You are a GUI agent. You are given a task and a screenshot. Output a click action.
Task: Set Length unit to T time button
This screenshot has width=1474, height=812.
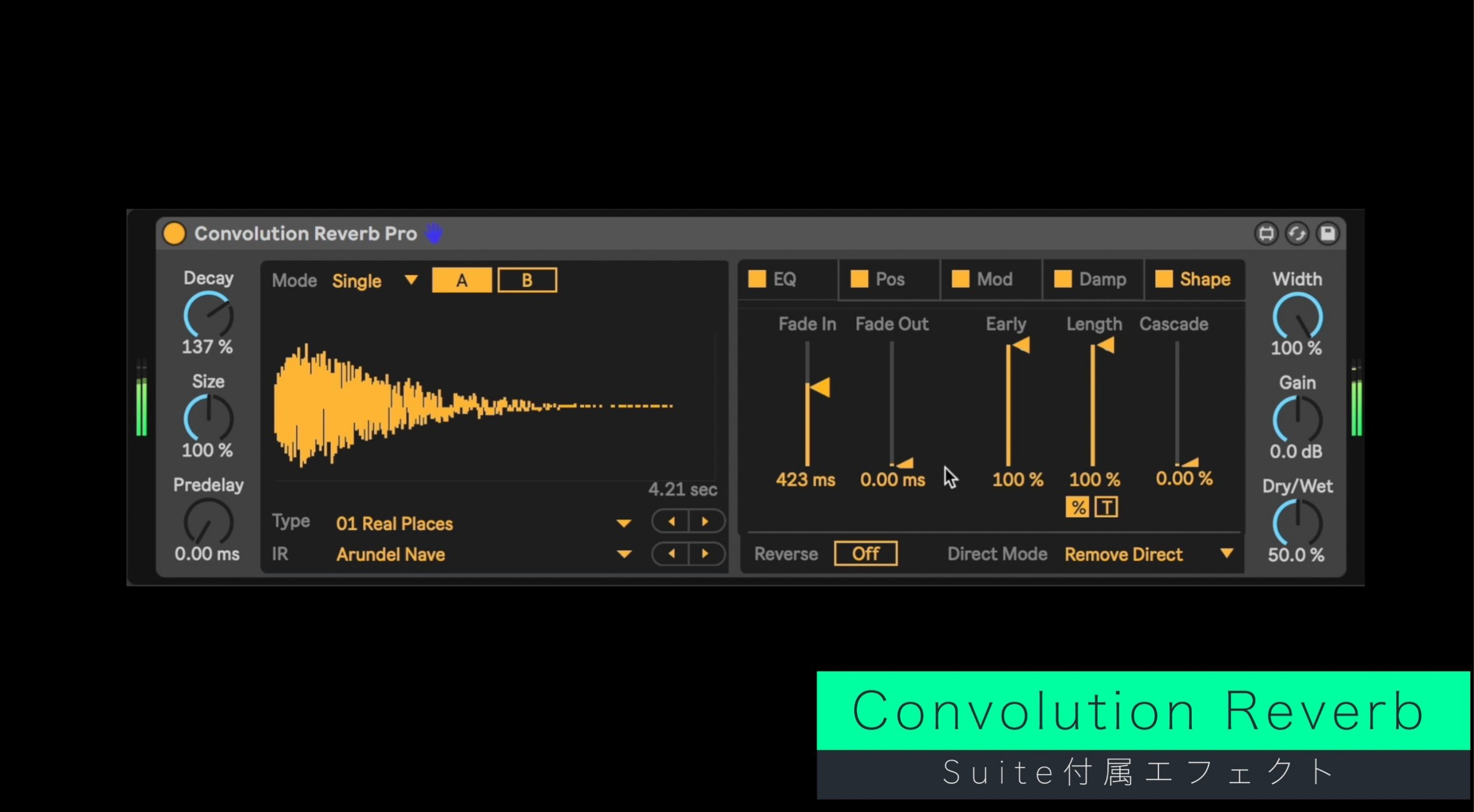pos(1106,508)
